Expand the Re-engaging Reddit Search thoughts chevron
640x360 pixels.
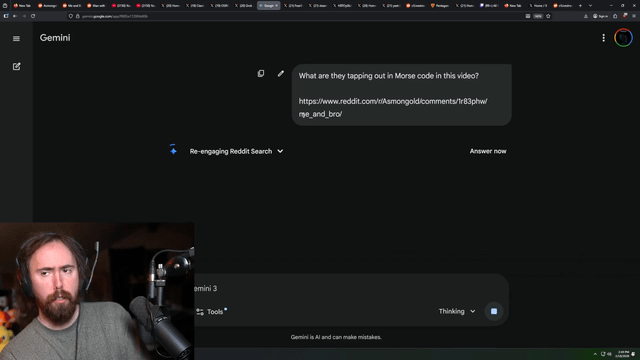280,151
